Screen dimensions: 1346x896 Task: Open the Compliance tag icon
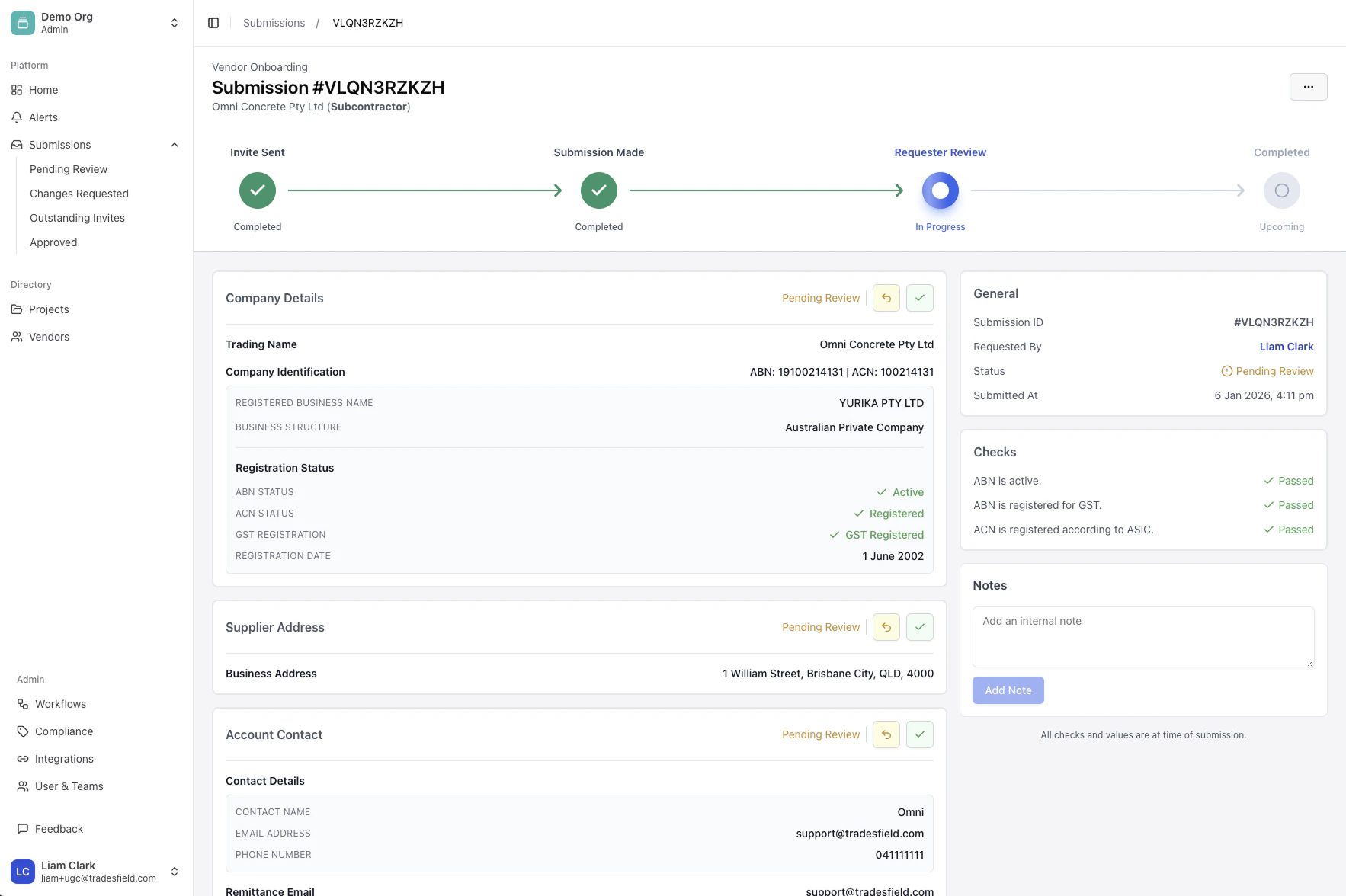click(x=22, y=731)
